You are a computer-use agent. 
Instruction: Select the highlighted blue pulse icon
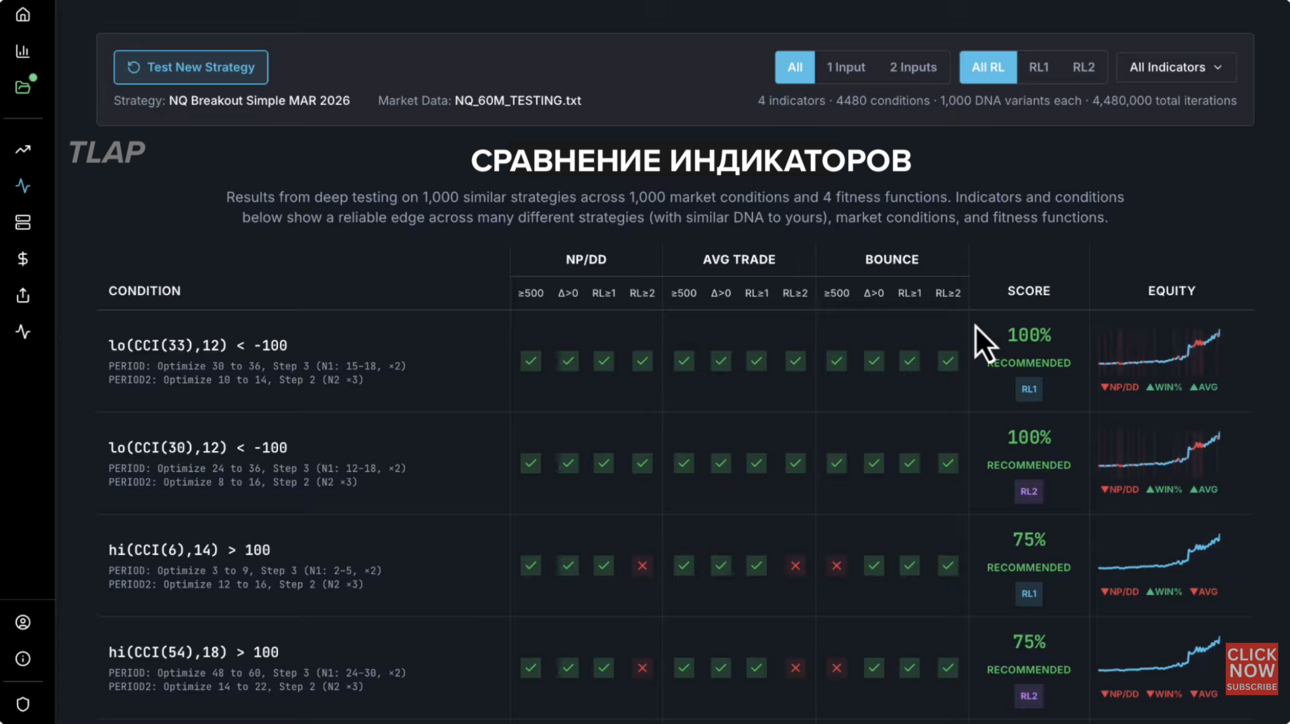click(x=23, y=186)
